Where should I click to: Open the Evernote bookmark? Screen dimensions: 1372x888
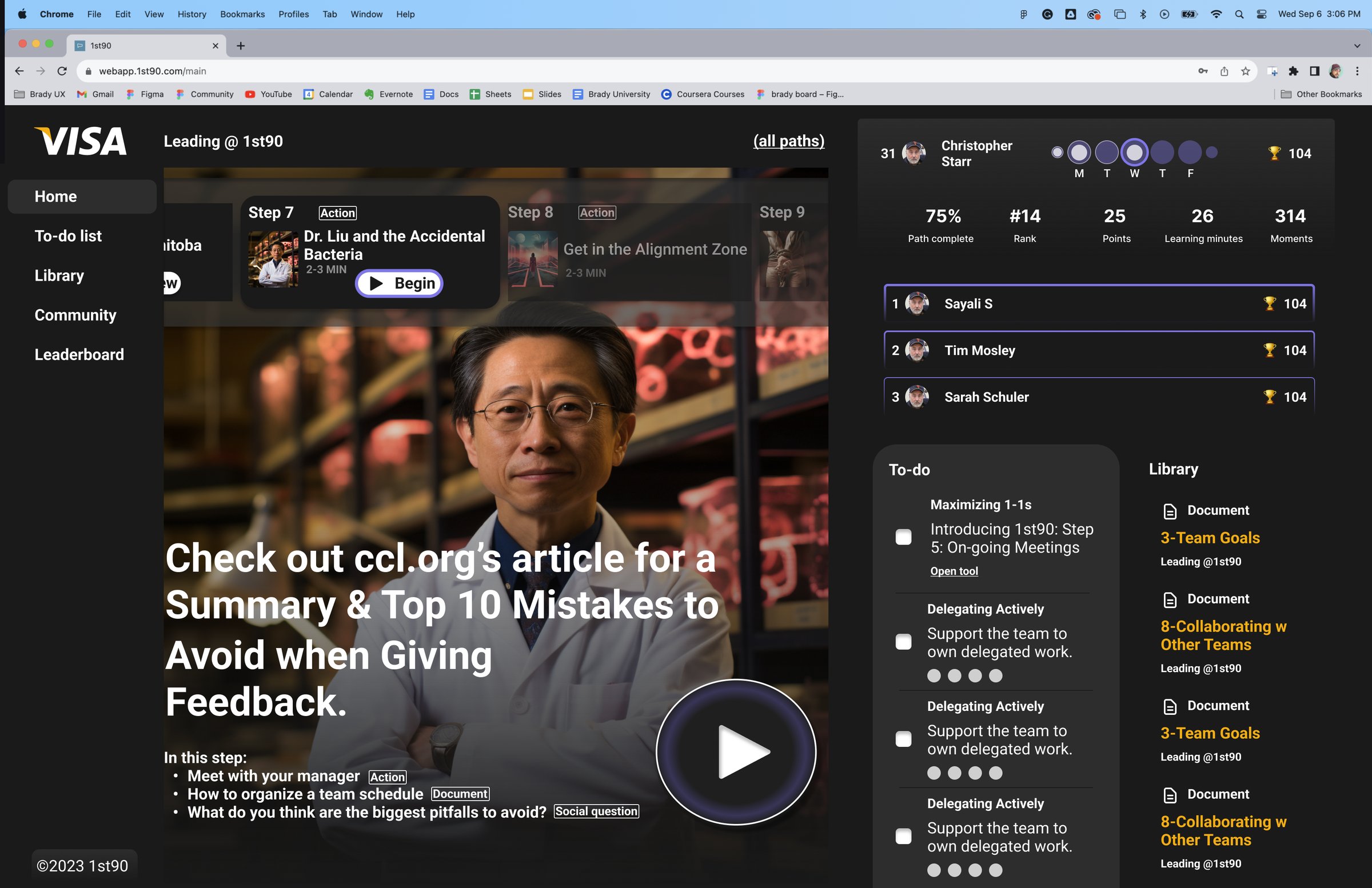pyautogui.click(x=388, y=94)
